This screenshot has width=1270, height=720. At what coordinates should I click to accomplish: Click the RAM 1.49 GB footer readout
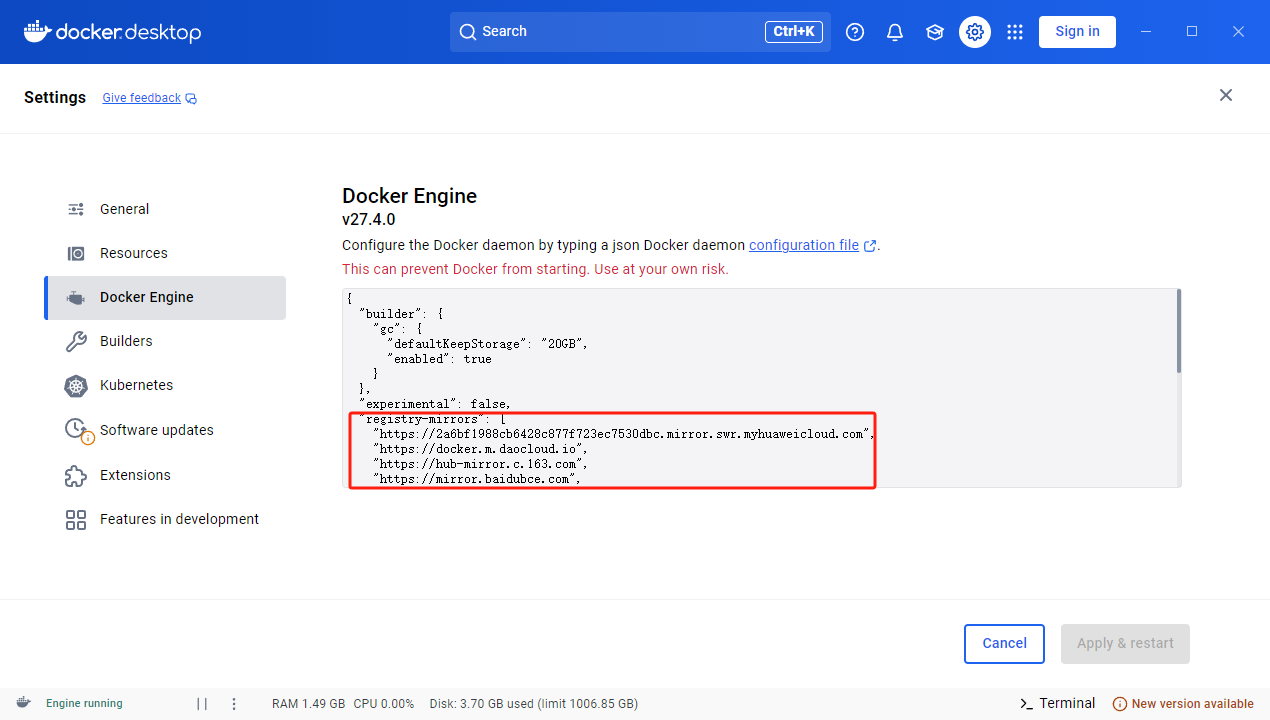coord(309,704)
